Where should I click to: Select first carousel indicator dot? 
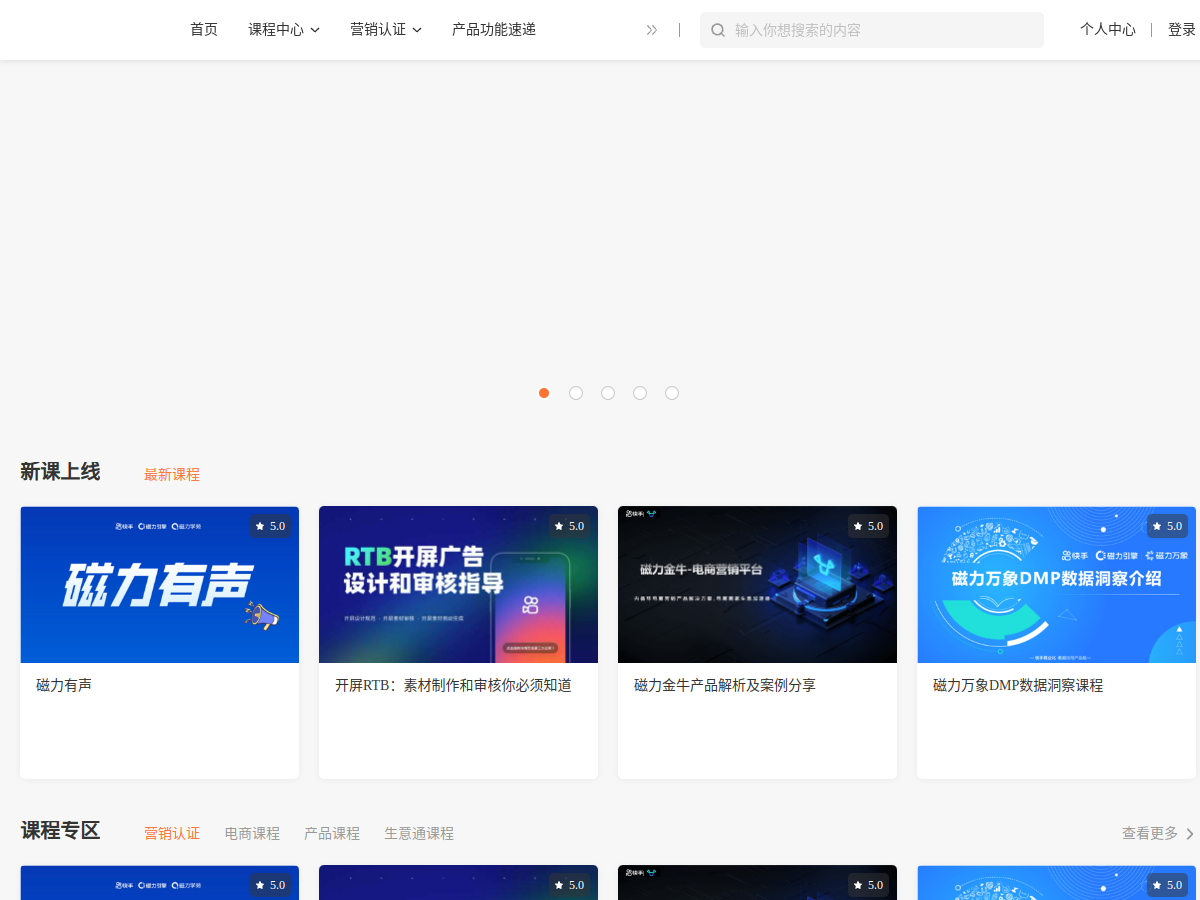(544, 393)
